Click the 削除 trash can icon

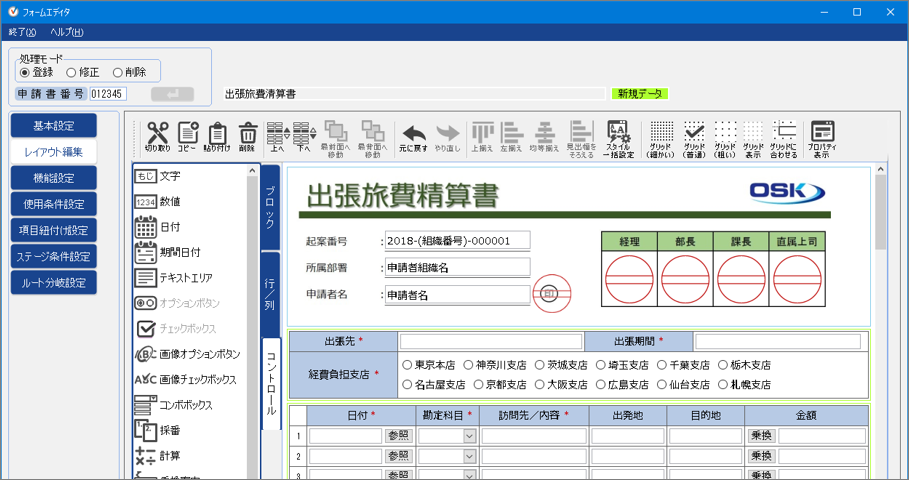(248, 137)
